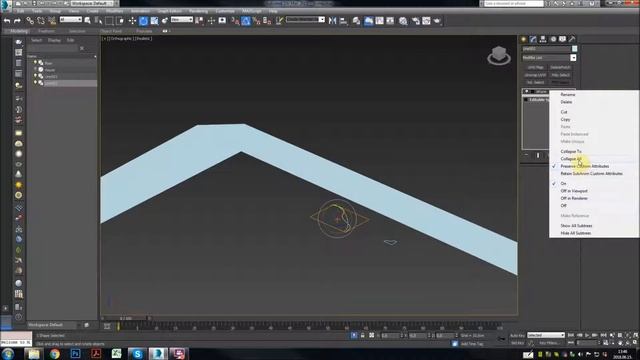The height and width of the screenshot is (360, 640).
Task: Choose Collapse All from context menu
Action: [571, 159]
